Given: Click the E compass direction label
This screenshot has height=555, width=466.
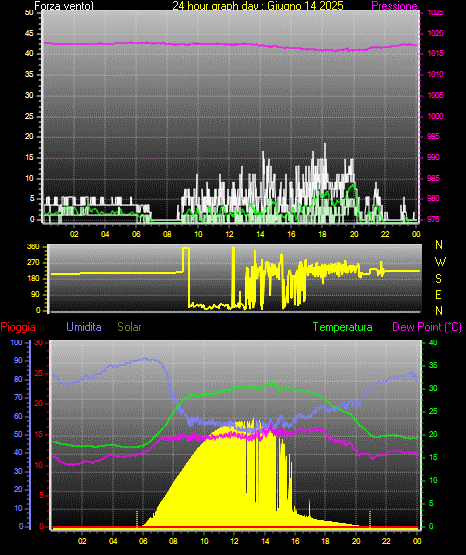Looking at the screenshot, I should (x=438, y=295).
